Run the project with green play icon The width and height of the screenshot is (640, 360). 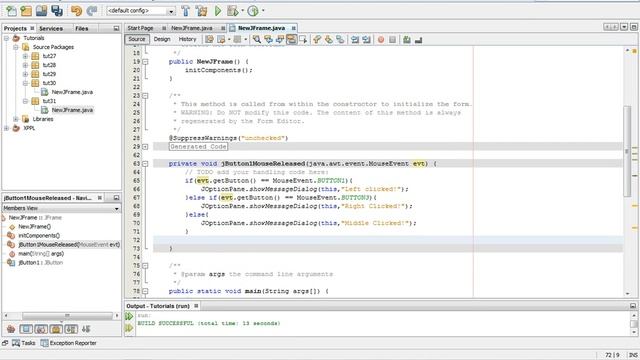(218, 11)
